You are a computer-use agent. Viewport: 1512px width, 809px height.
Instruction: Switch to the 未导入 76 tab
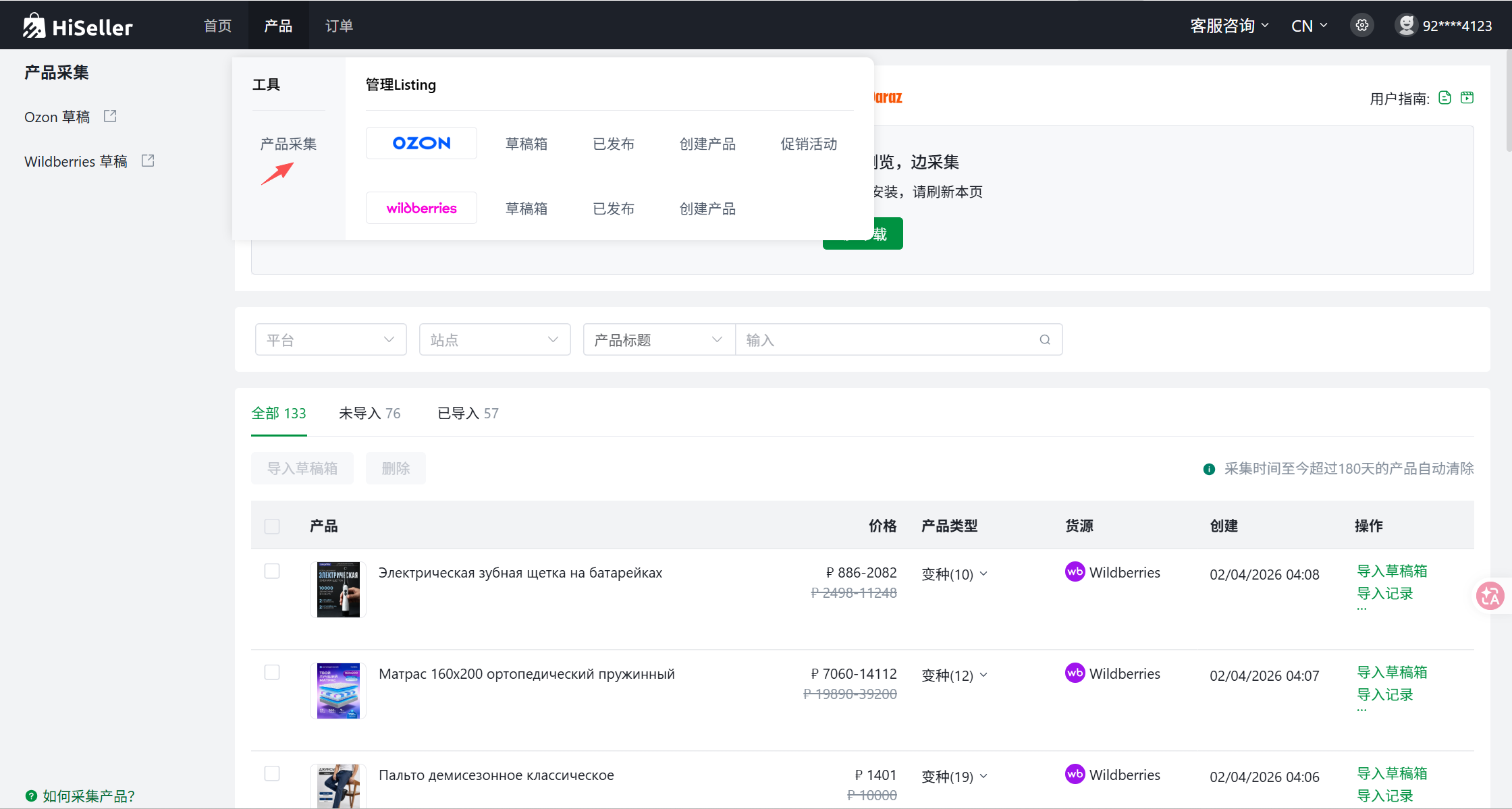(369, 413)
